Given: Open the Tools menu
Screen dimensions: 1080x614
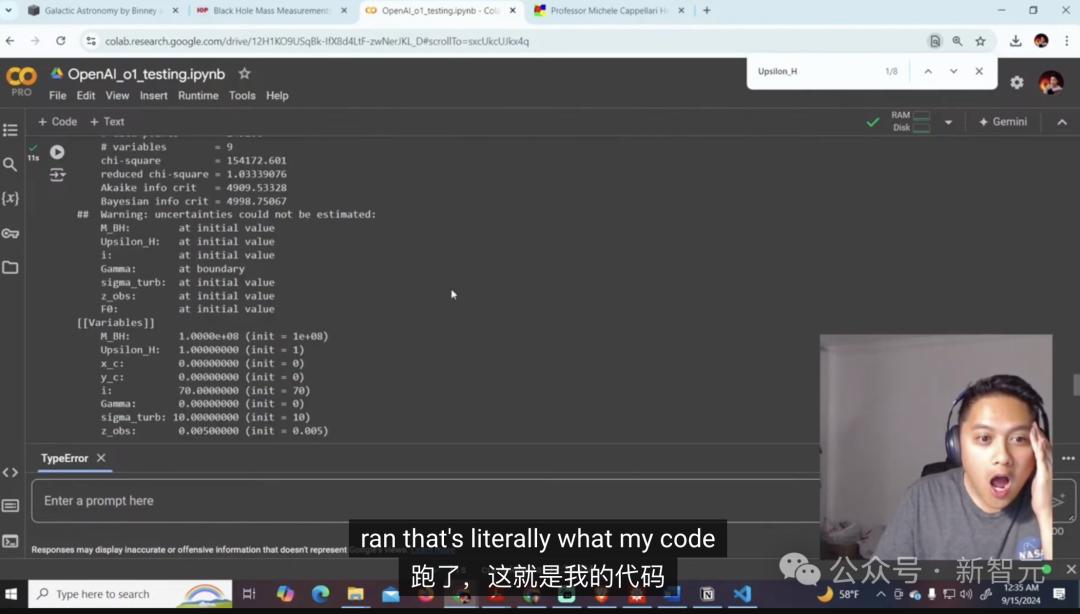Looking at the screenshot, I should [242, 96].
